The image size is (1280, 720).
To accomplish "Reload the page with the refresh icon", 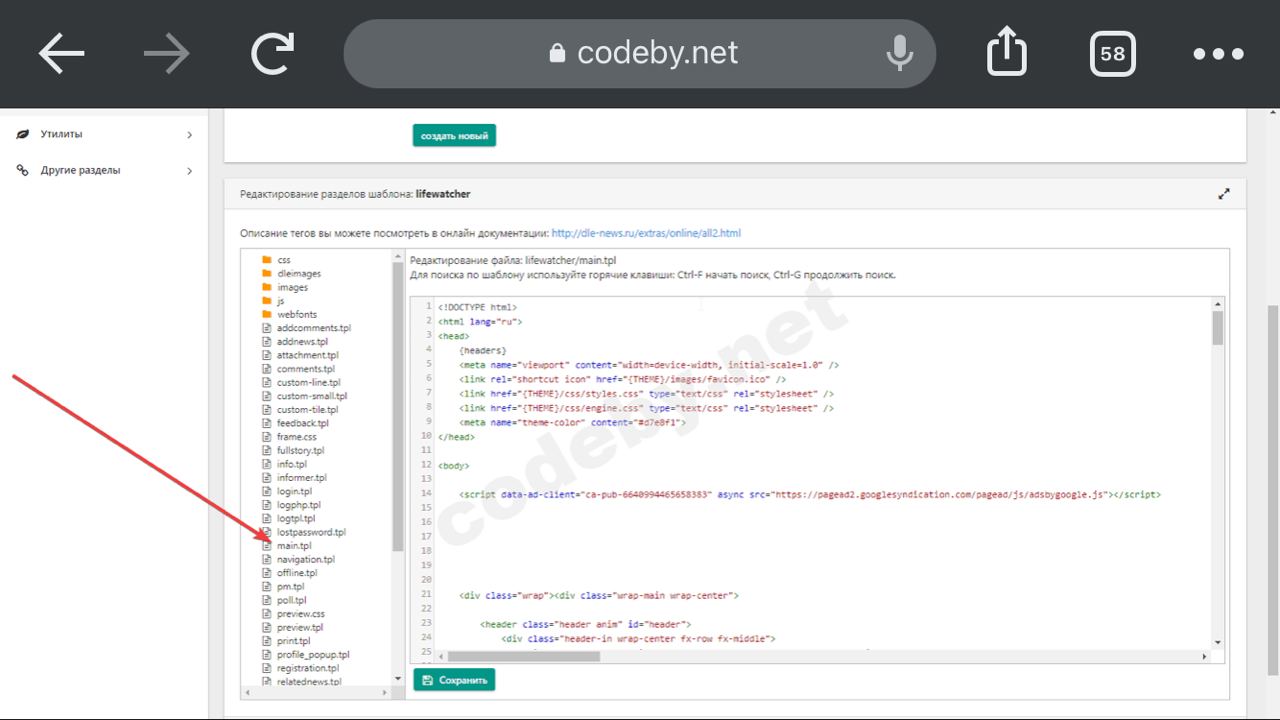I will (272, 53).
